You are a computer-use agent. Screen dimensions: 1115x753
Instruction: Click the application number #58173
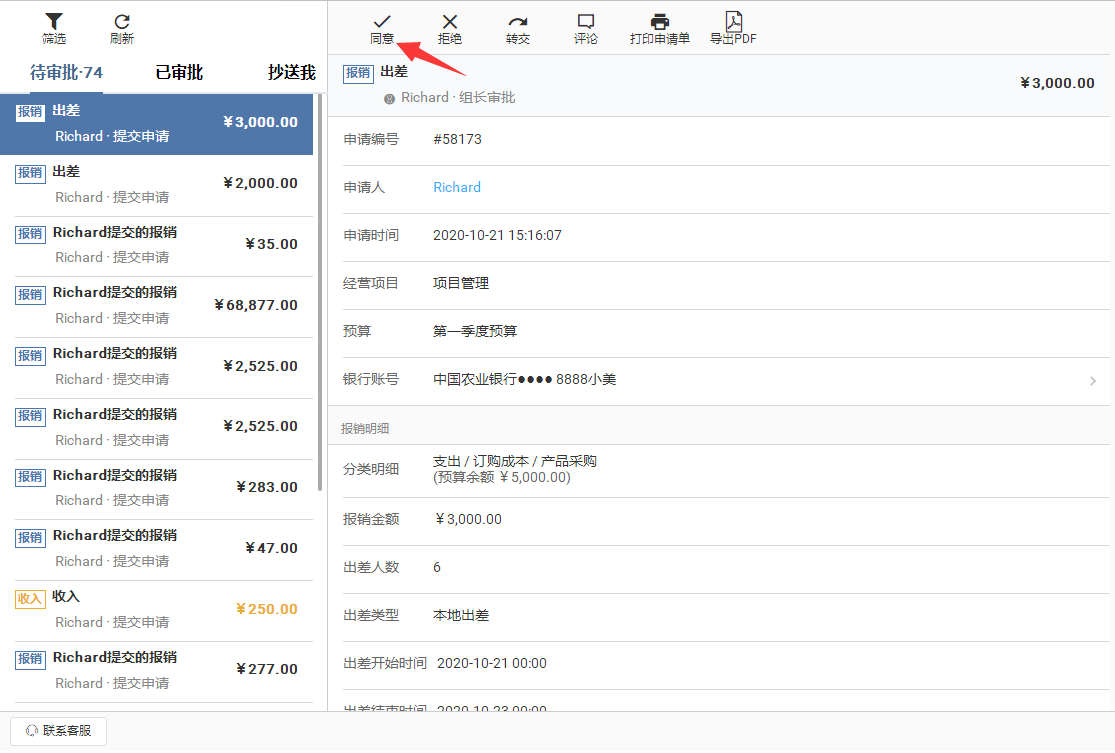click(457, 139)
